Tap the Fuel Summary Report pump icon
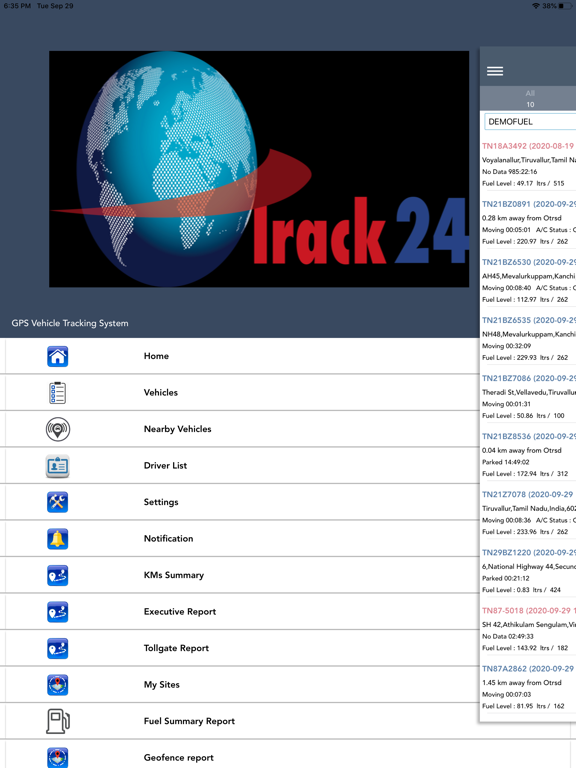The height and width of the screenshot is (768, 576). (57, 721)
